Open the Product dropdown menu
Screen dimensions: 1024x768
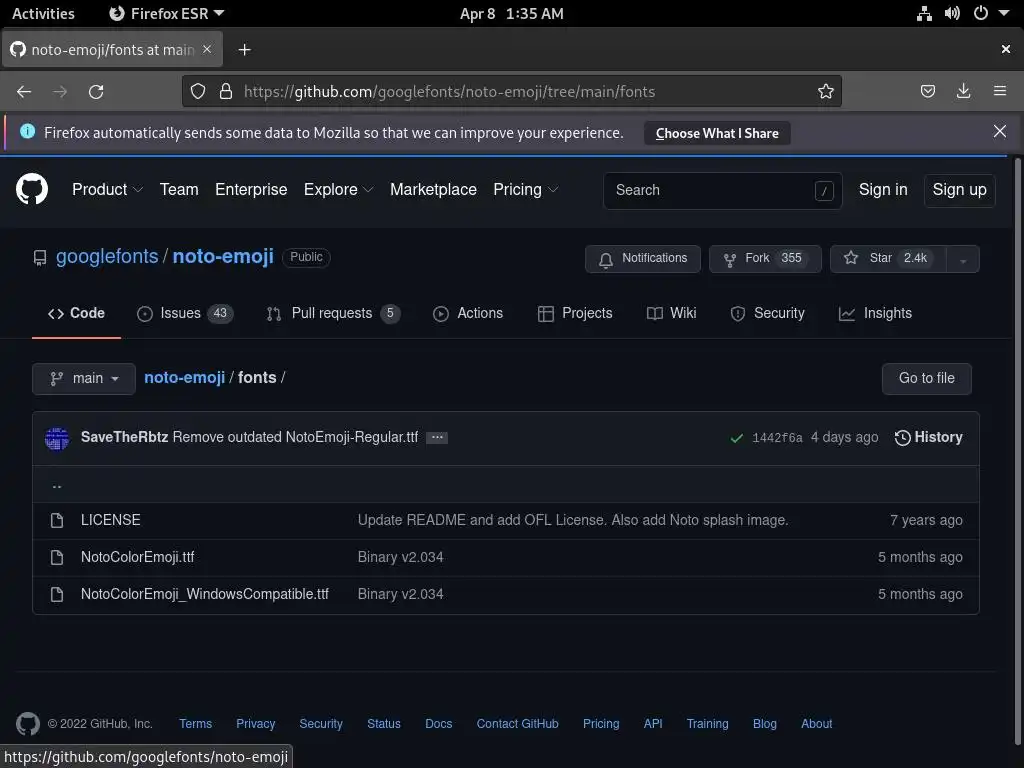tap(107, 189)
